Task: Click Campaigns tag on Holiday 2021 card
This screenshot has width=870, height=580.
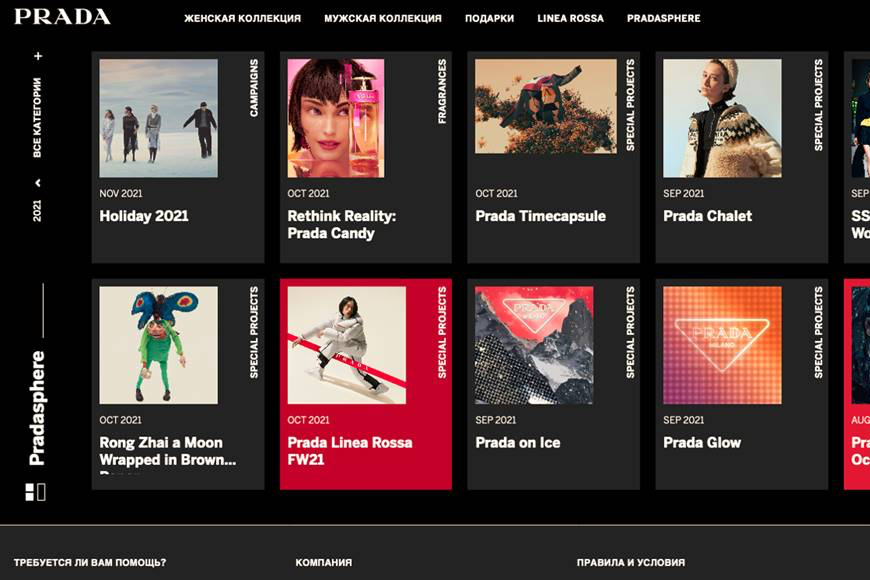Action: pyautogui.click(x=254, y=88)
